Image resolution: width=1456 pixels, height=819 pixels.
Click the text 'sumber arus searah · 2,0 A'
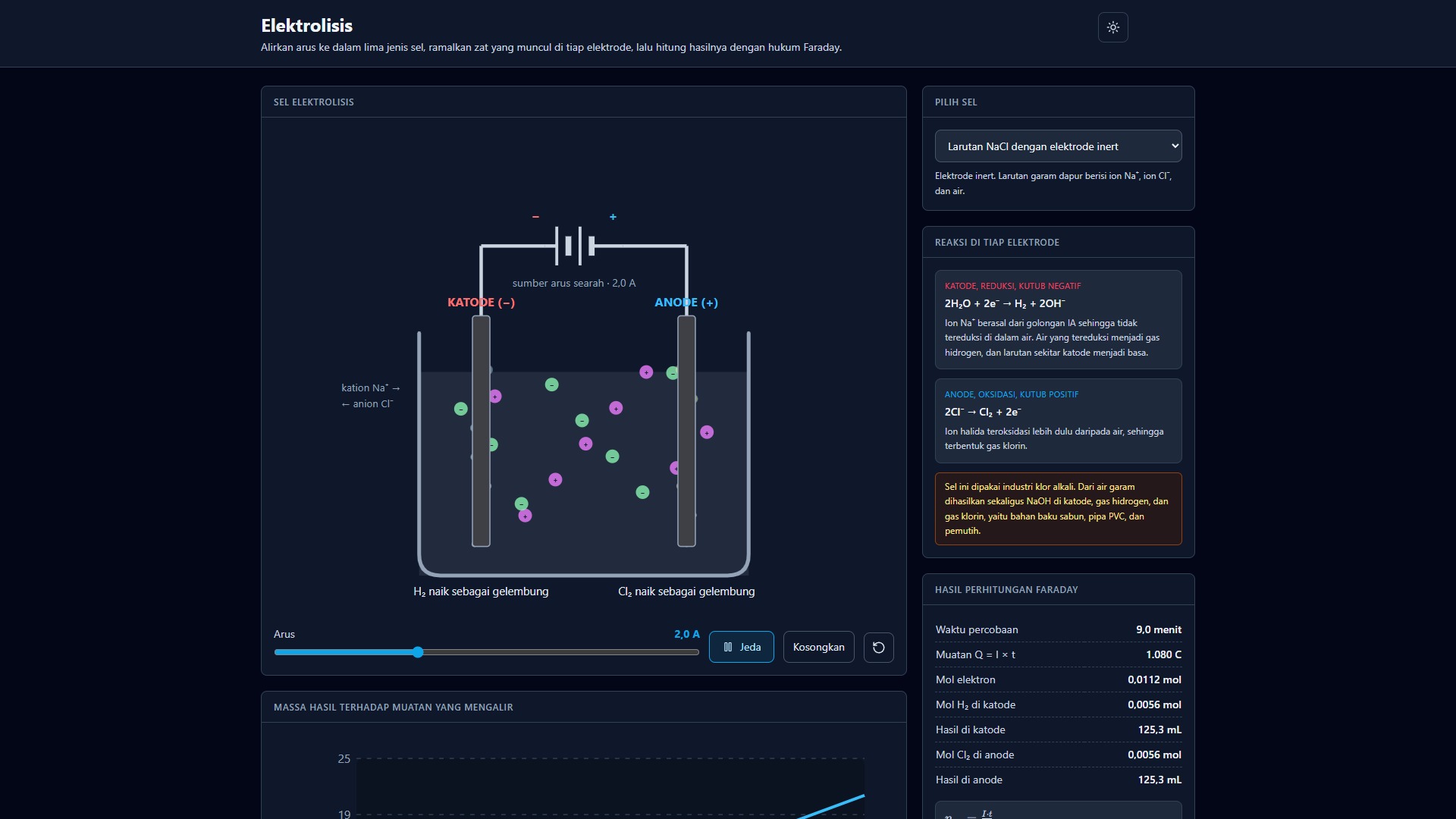click(574, 283)
